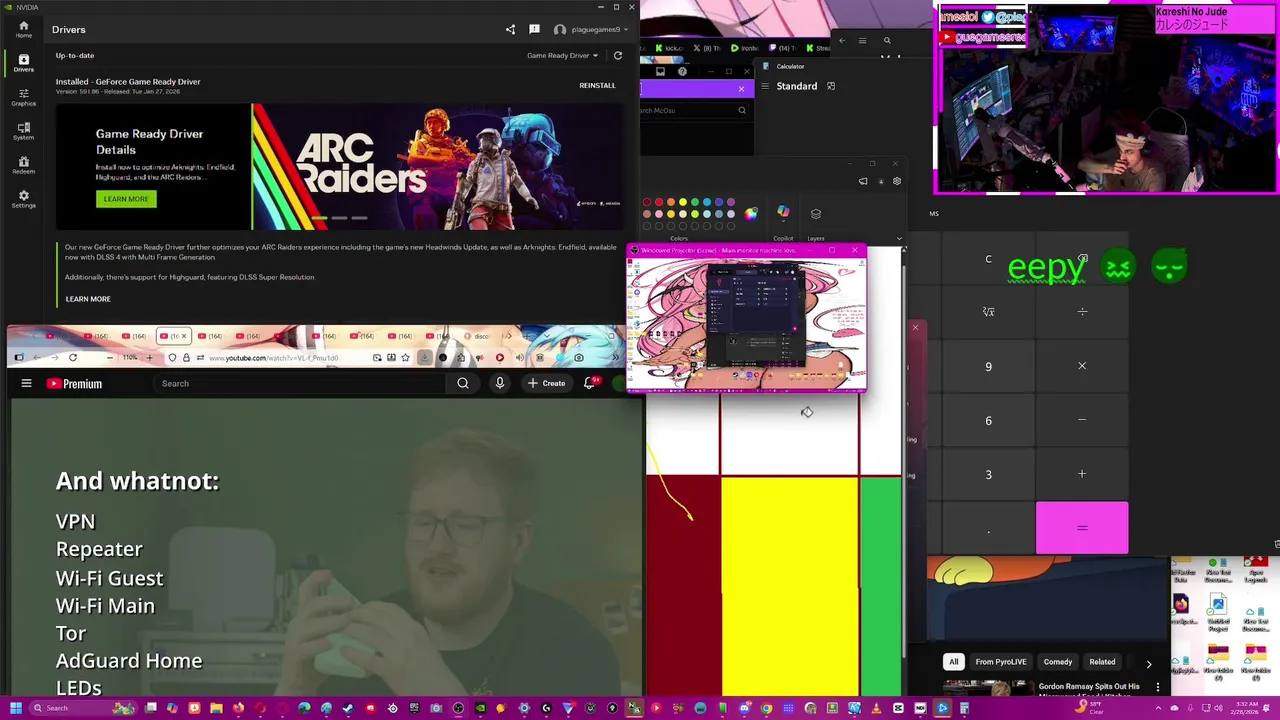Zoom in with Firefox plus button
This screenshot has width=1280, height=720.
click(149, 358)
